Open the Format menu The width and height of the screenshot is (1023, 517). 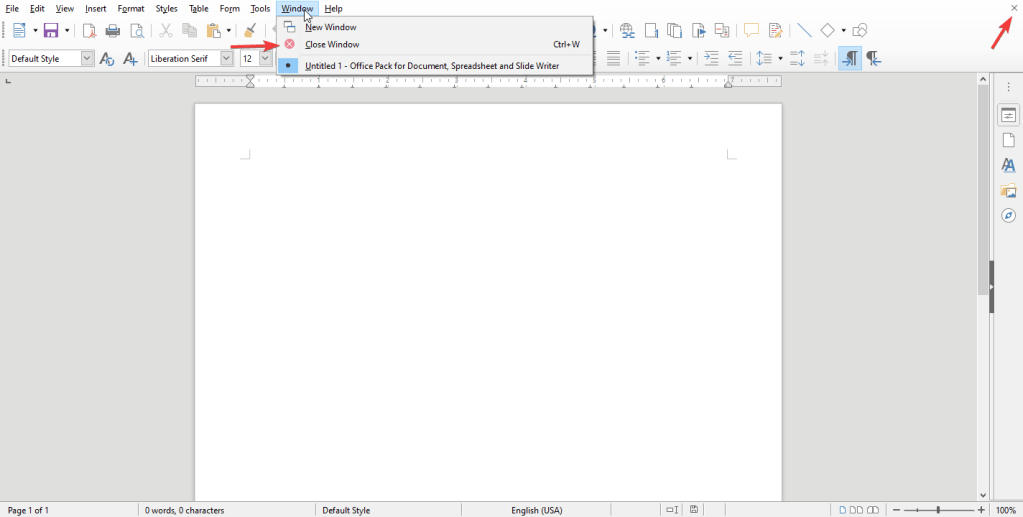131,9
